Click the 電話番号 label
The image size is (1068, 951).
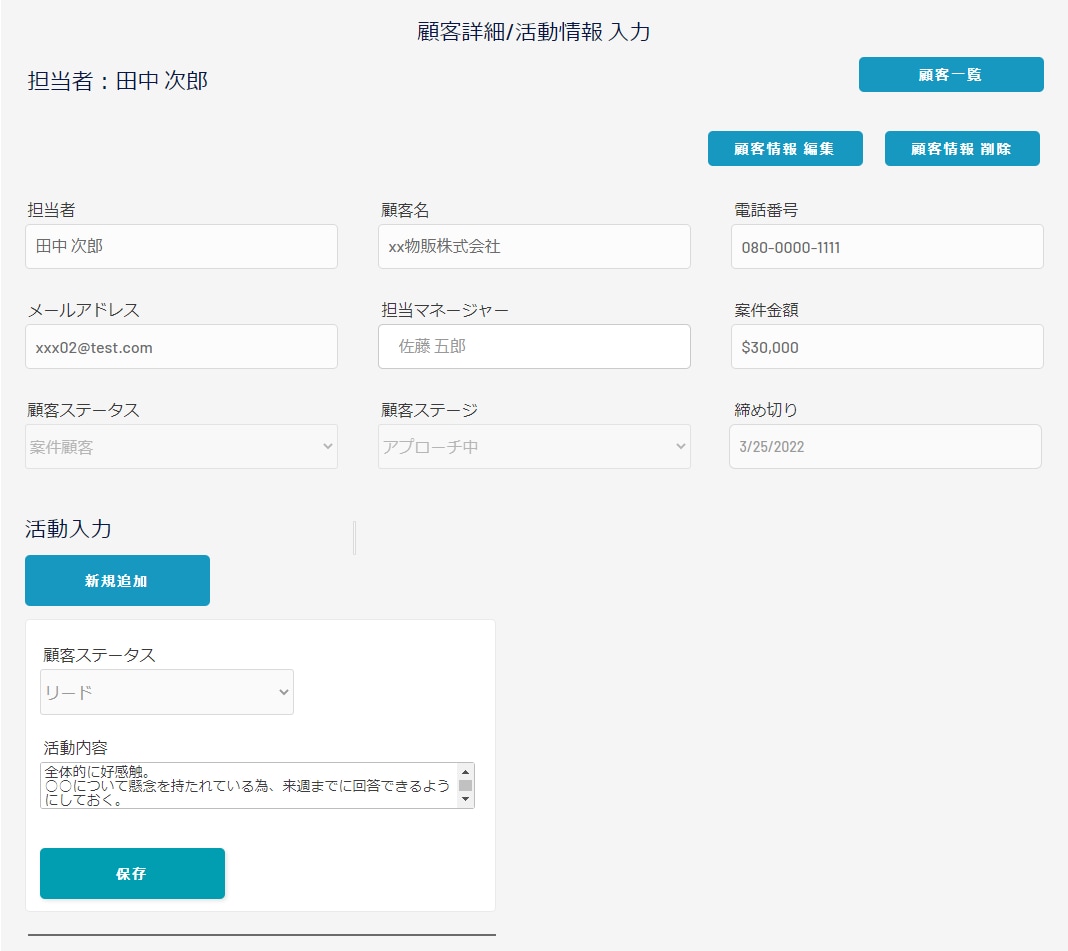766,210
